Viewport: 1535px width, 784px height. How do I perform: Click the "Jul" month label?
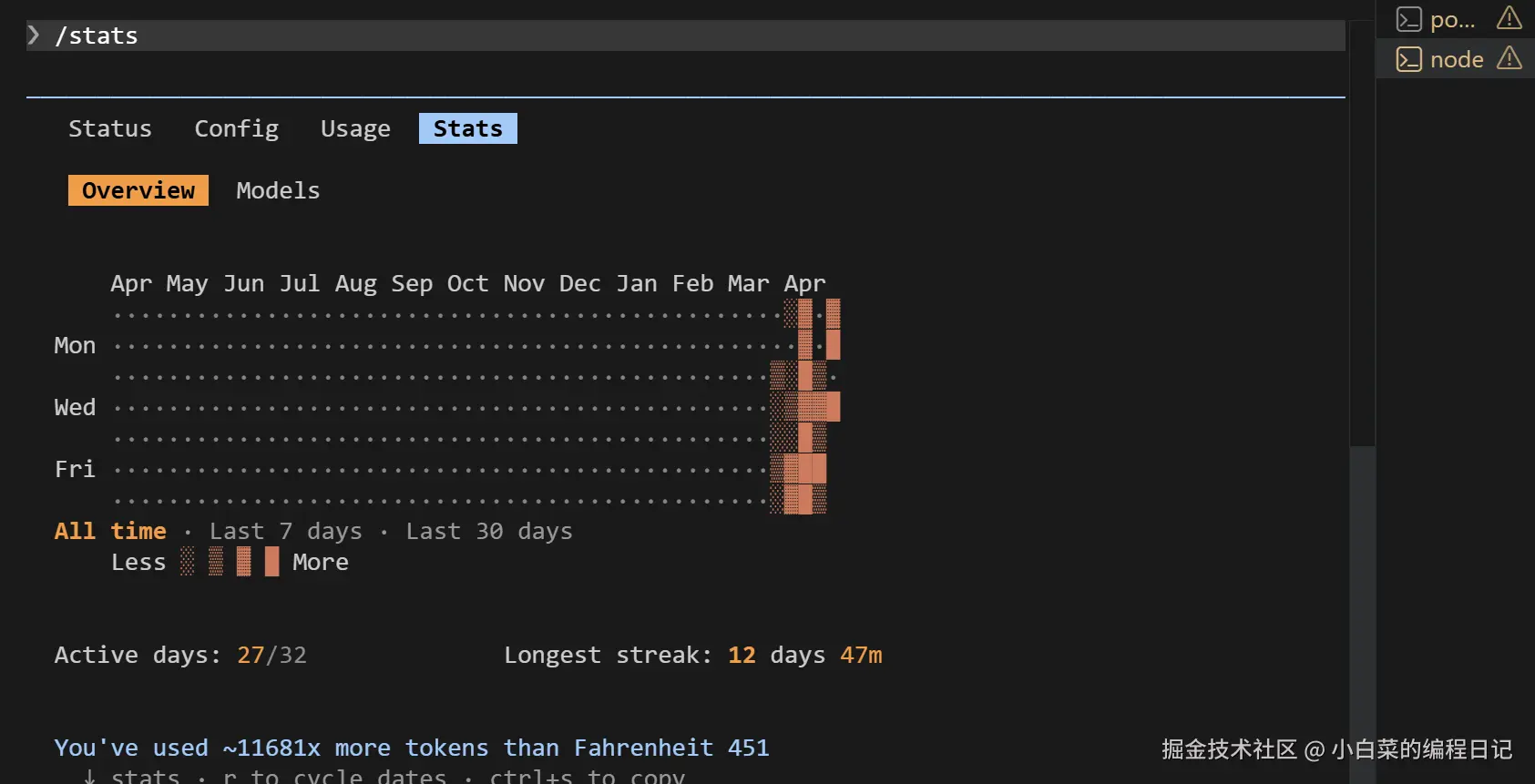point(300,283)
